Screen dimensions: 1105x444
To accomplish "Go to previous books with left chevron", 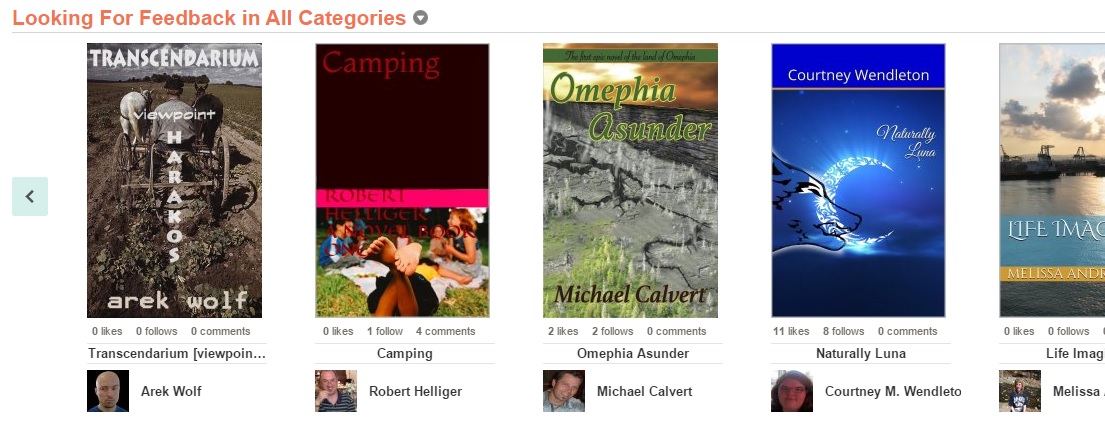I will point(30,197).
